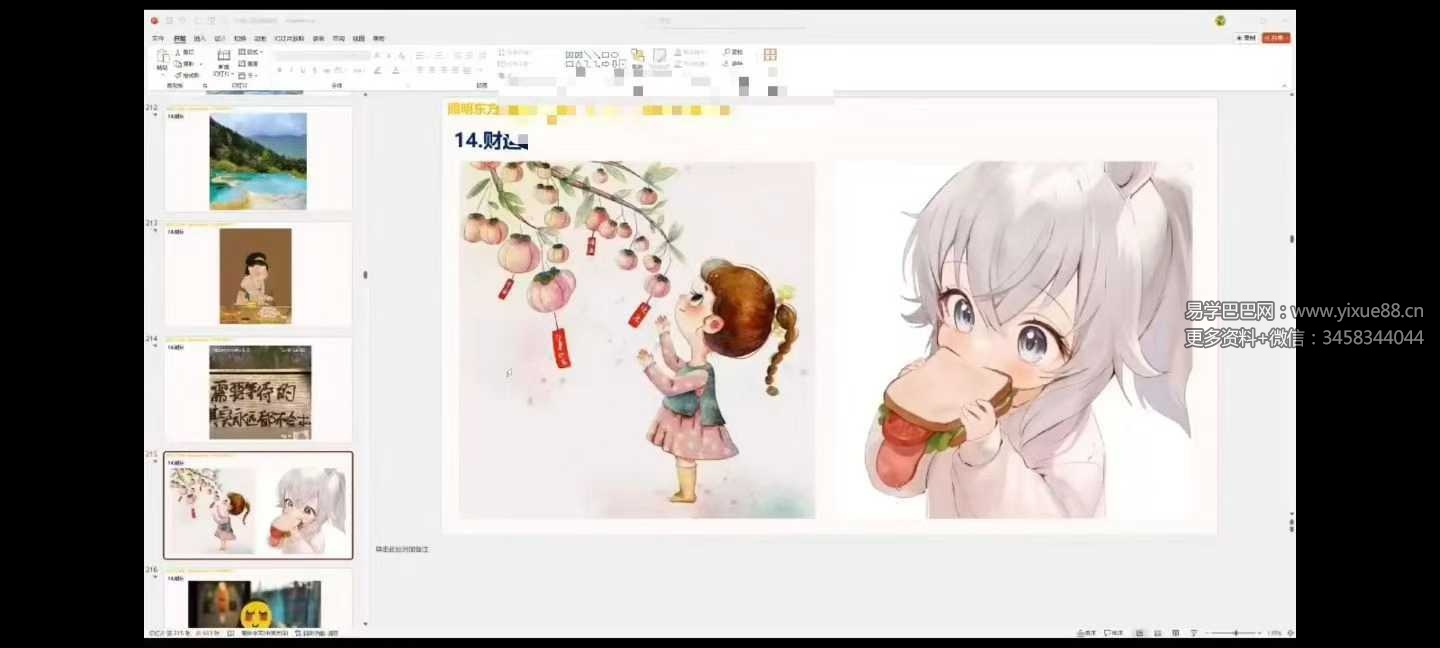Switch to the Insert ribbon tab
The width and height of the screenshot is (1440, 648).
coord(200,39)
